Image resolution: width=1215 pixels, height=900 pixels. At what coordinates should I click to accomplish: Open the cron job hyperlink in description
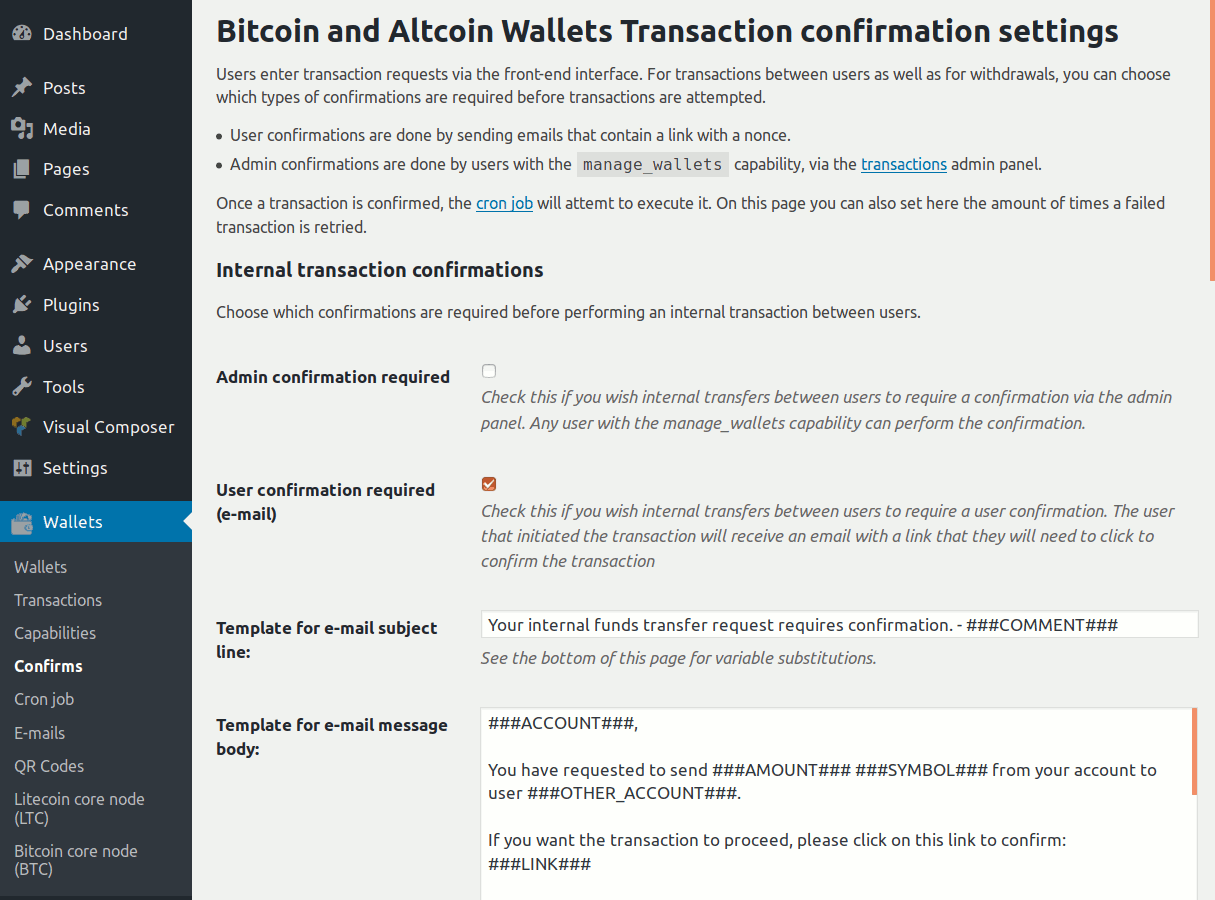coord(504,203)
